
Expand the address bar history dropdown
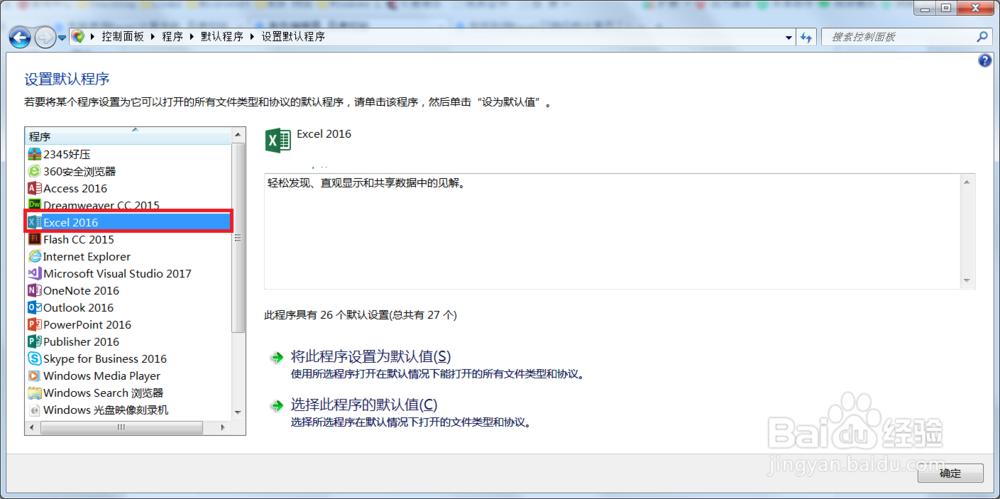[789, 37]
